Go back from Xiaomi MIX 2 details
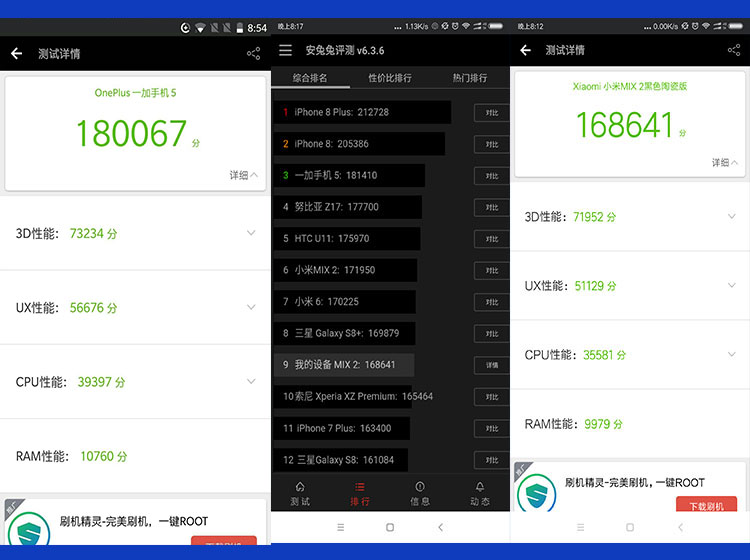750x560 pixels. coord(526,50)
